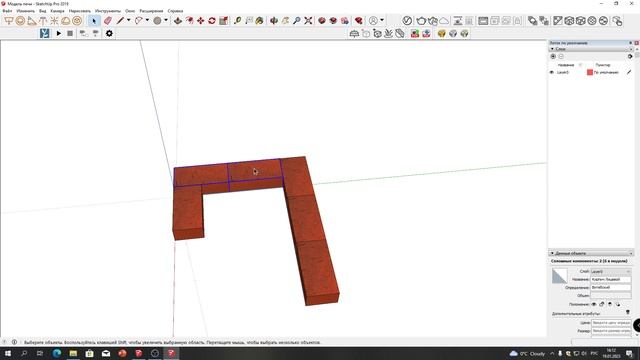The width and height of the screenshot is (640, 360).
Task: Open the Вид menu
Action: click(x=42, y=11)
